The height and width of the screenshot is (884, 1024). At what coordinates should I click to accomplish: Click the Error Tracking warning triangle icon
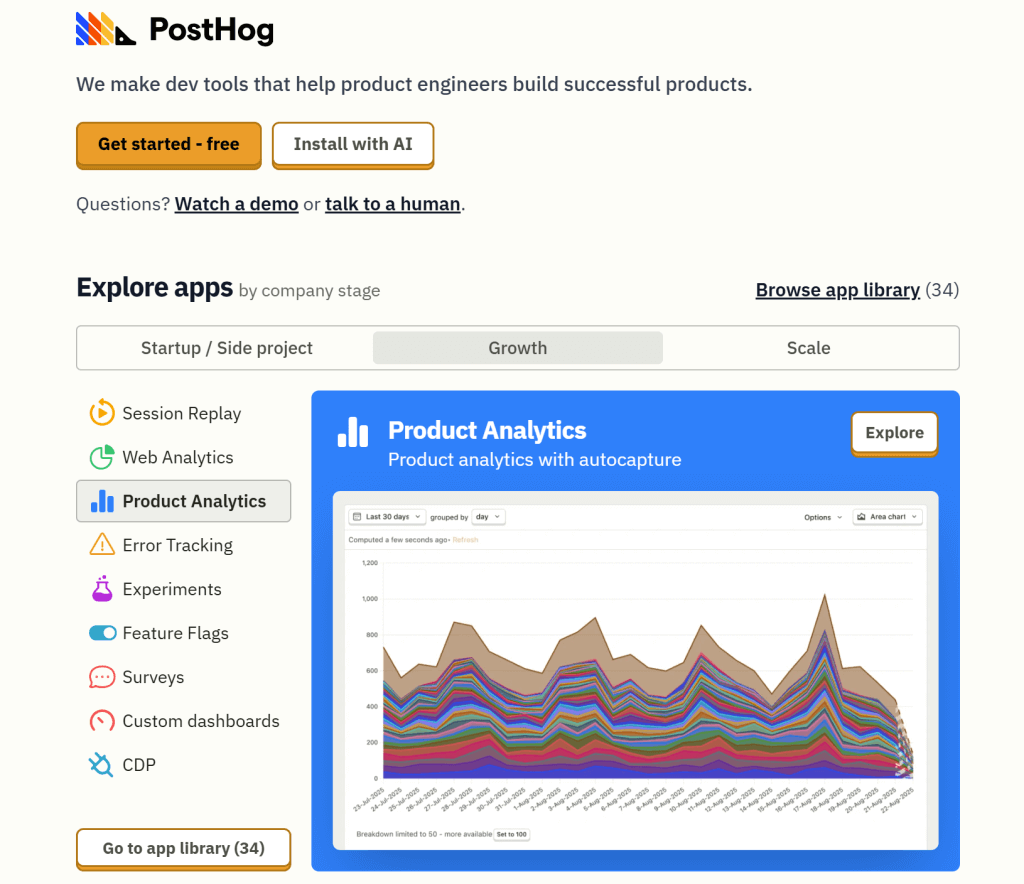coord(102,545)
